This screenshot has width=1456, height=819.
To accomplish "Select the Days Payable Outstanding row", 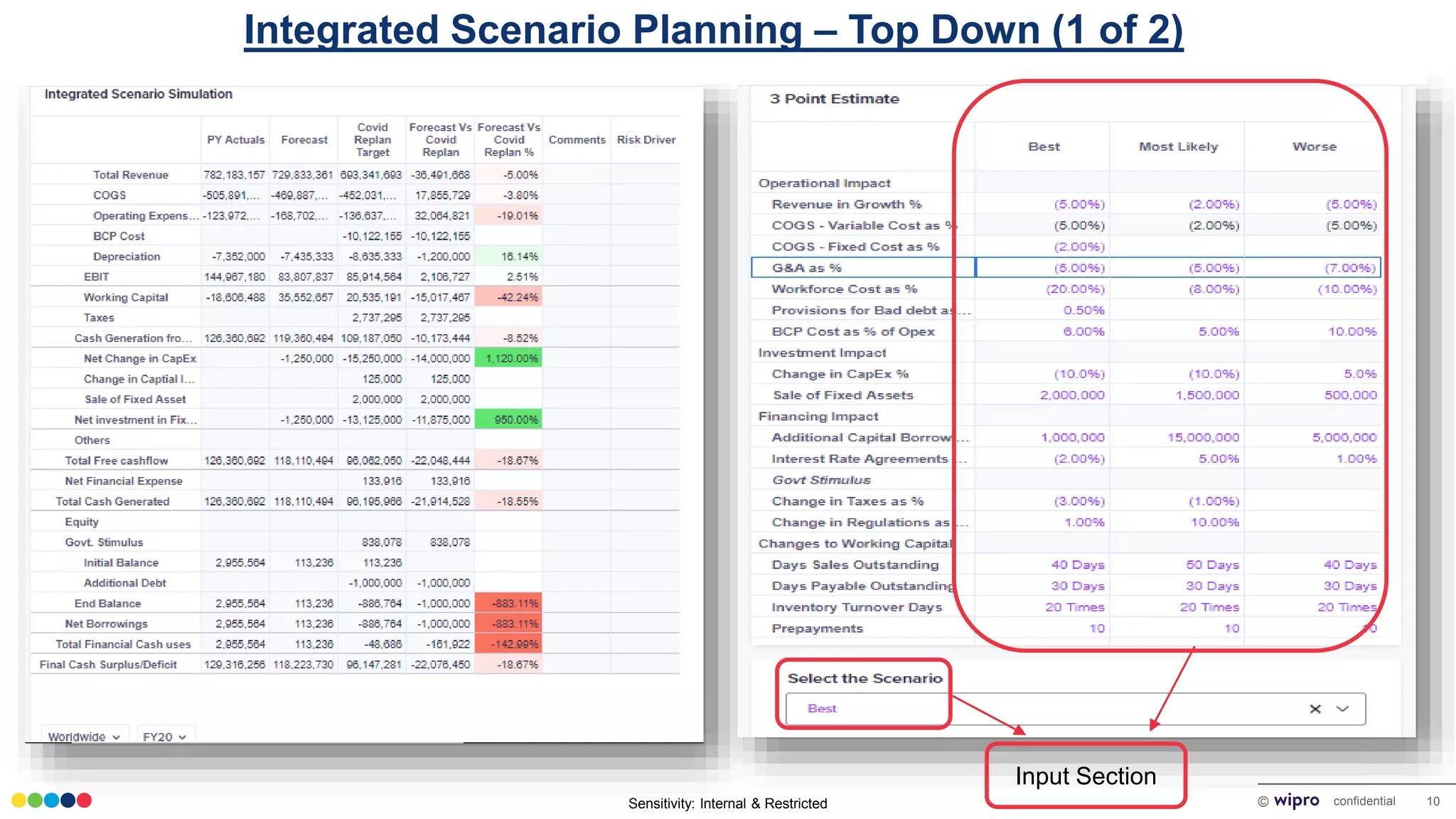I will [x=1066, y=586].
